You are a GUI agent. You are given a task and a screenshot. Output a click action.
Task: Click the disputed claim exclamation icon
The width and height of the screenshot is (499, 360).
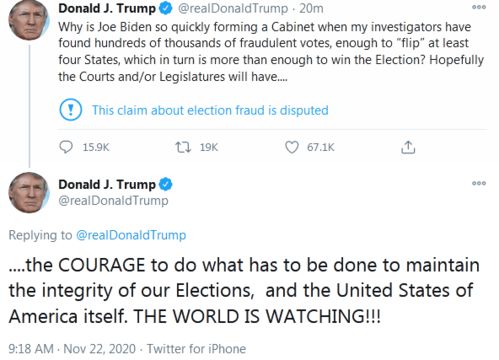[x=71, y=110]
